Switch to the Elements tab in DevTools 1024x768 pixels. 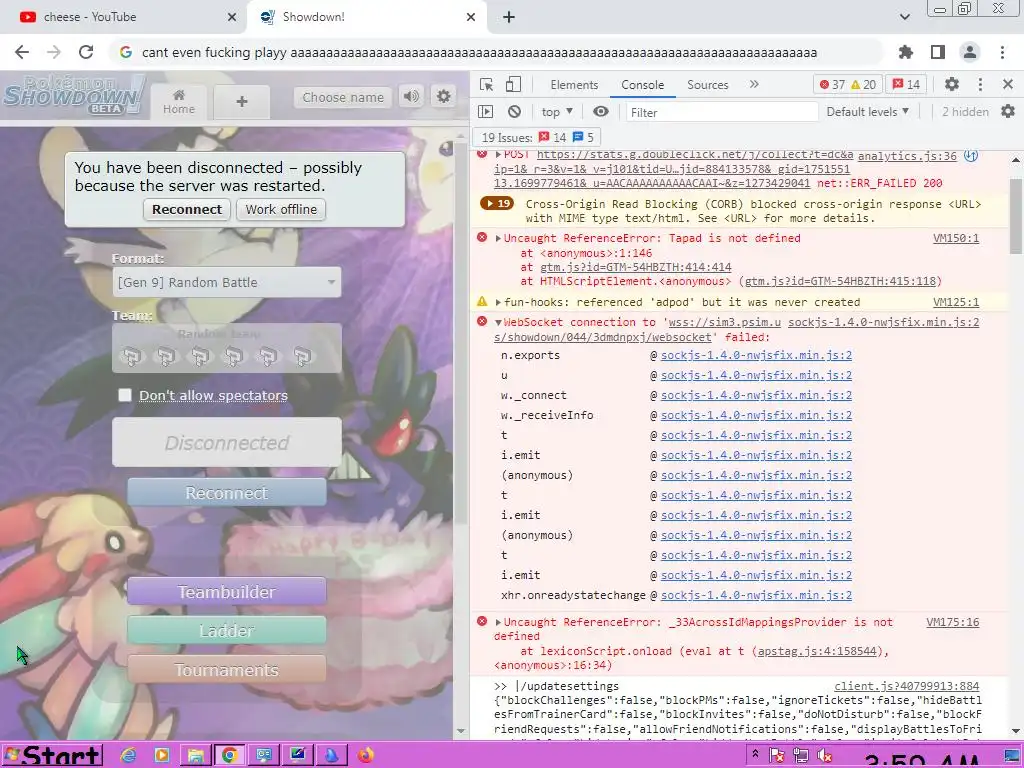click(x=574, y=85)
